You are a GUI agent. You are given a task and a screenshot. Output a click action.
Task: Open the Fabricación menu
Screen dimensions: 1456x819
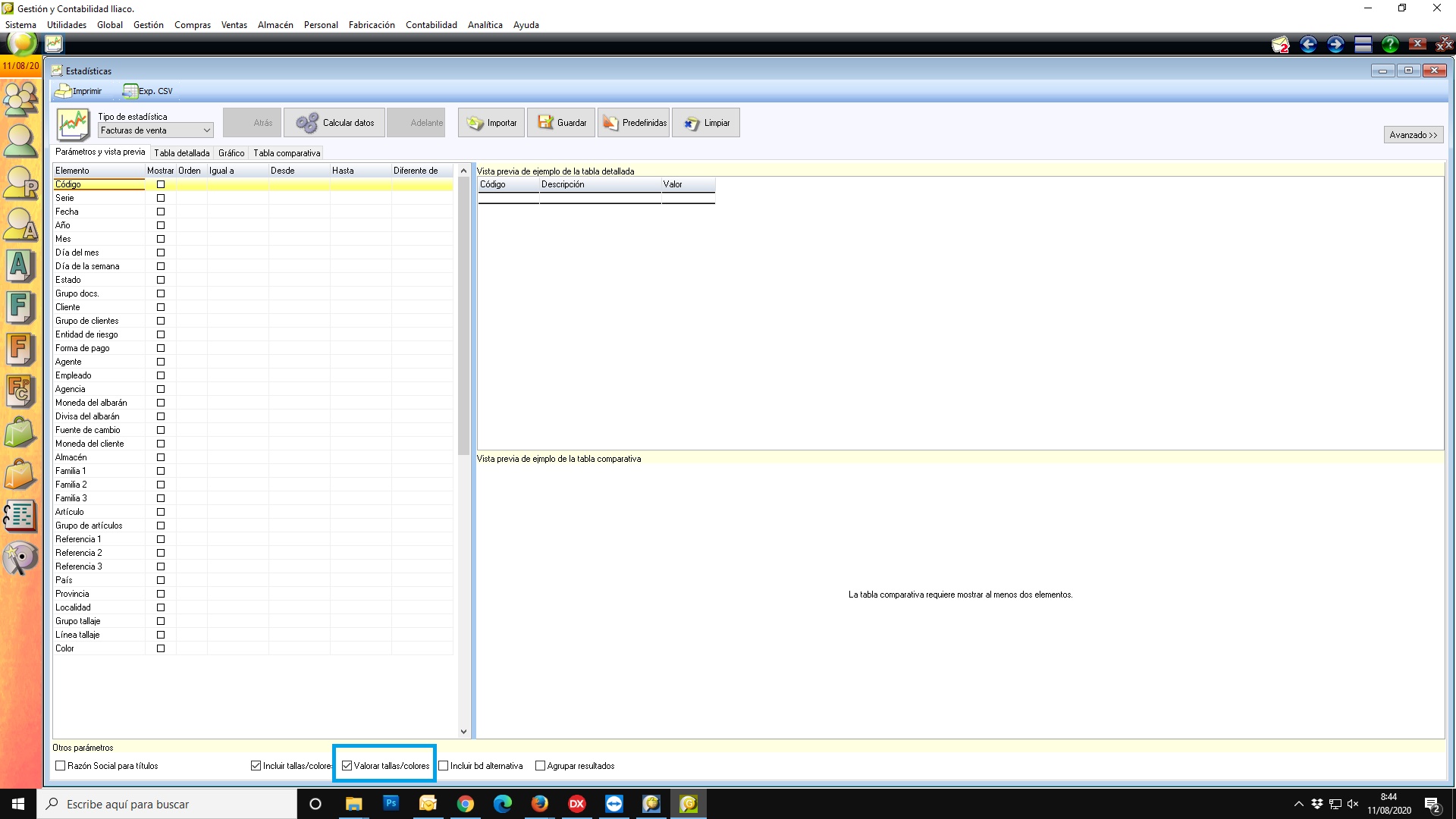tap(372, 25)
